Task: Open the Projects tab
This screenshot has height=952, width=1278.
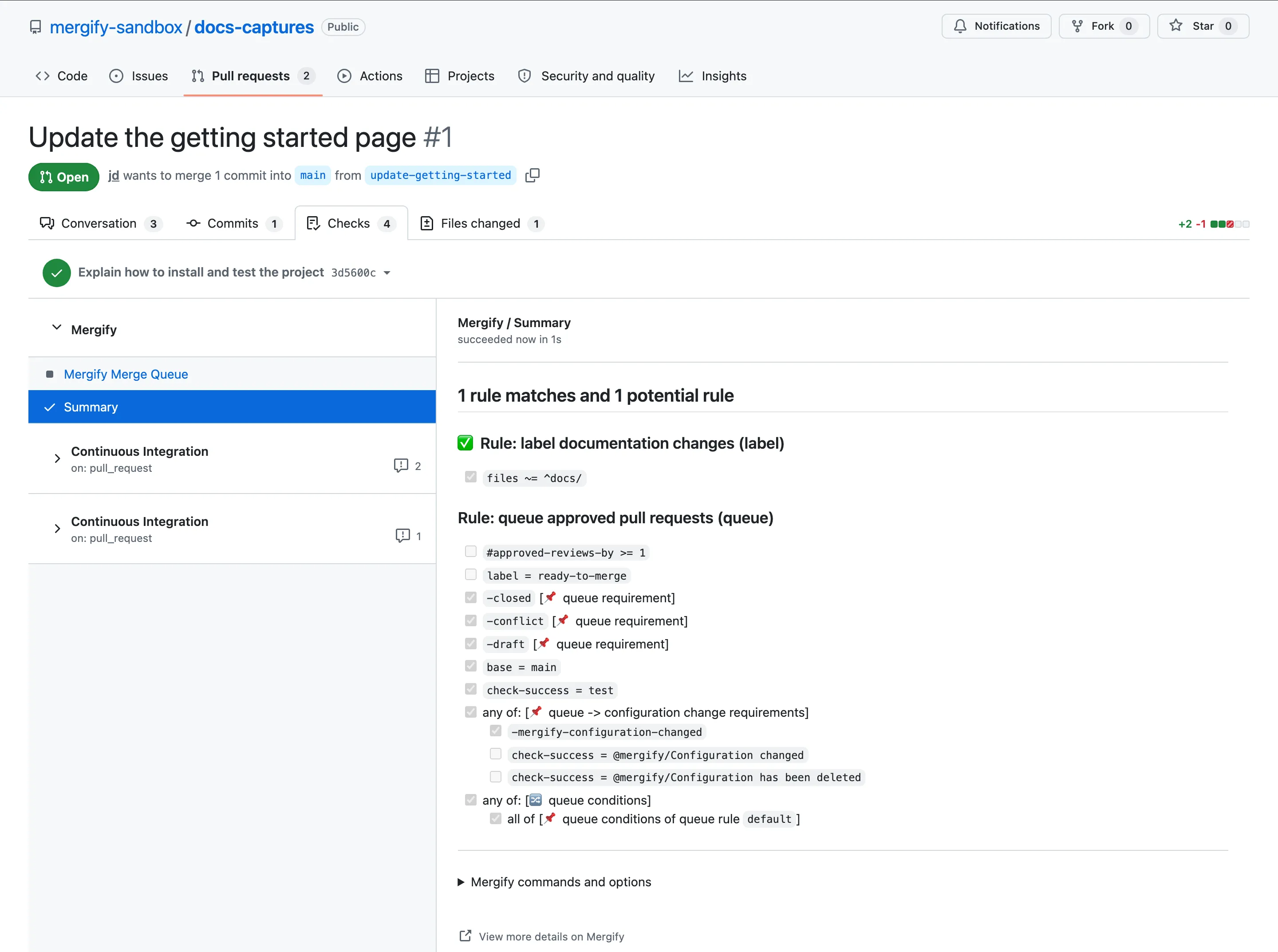Action: pos(460,76)
